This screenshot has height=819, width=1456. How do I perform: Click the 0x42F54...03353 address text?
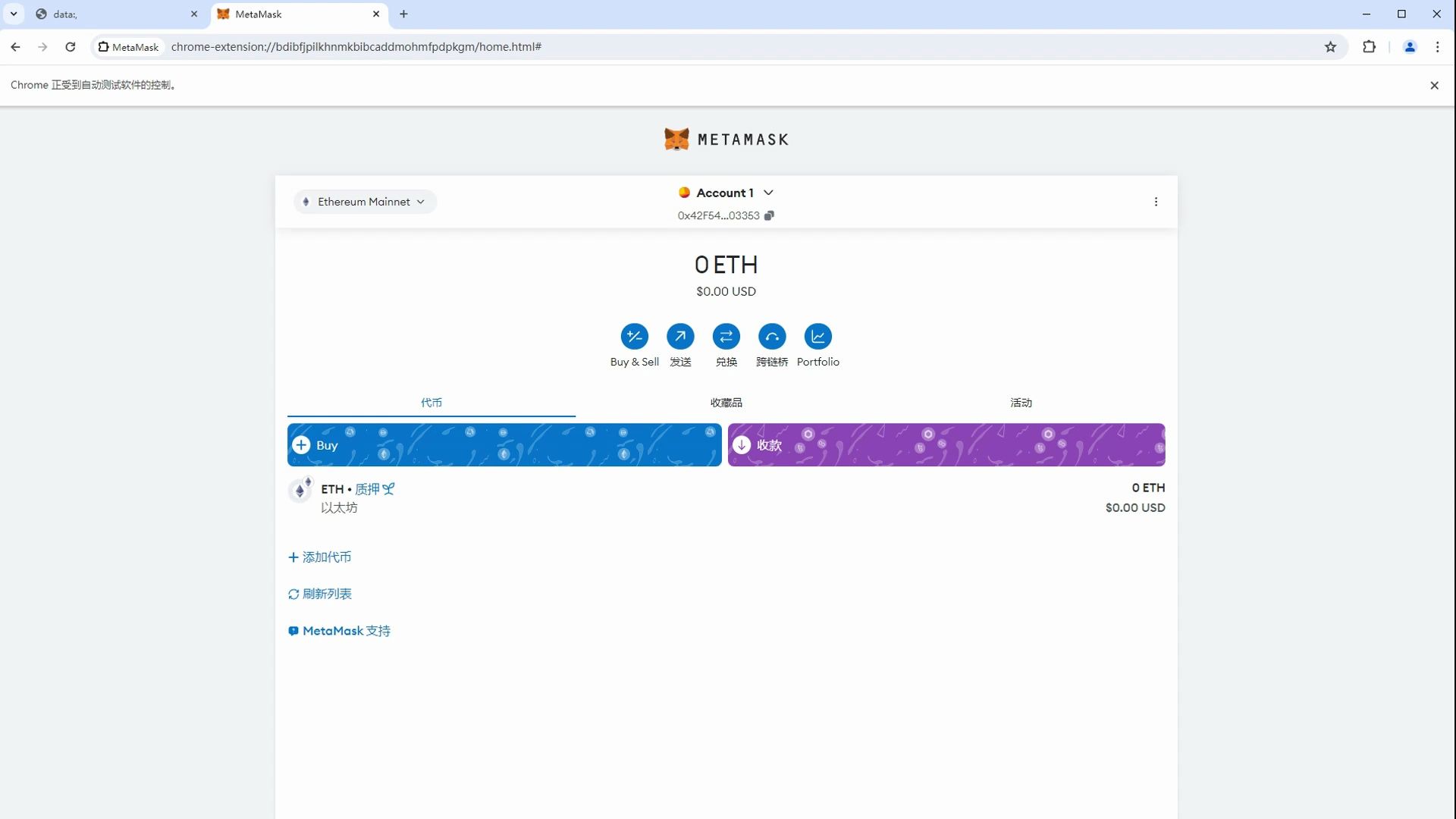[x=718, y=215]
